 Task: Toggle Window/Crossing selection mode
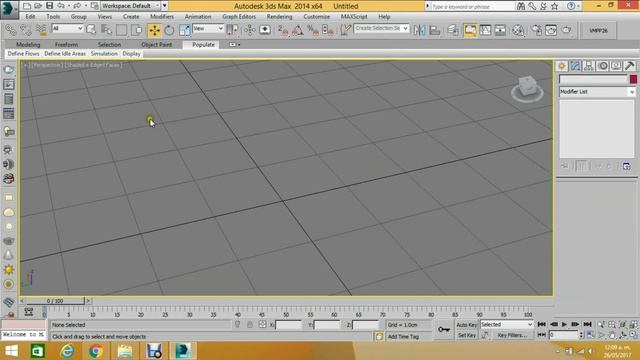coord(137,30)
